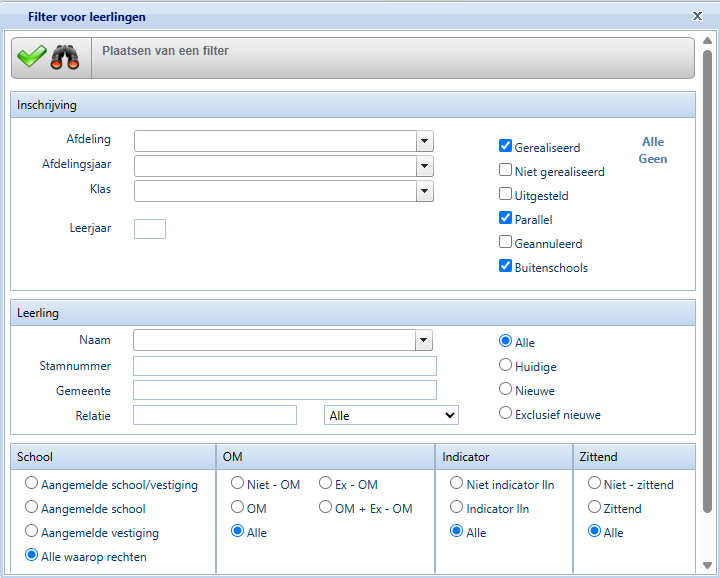The height and width of the screenshot is (578, 720).
Task: Select Exclusief nieuwe radio button
Action: point(505,413)
